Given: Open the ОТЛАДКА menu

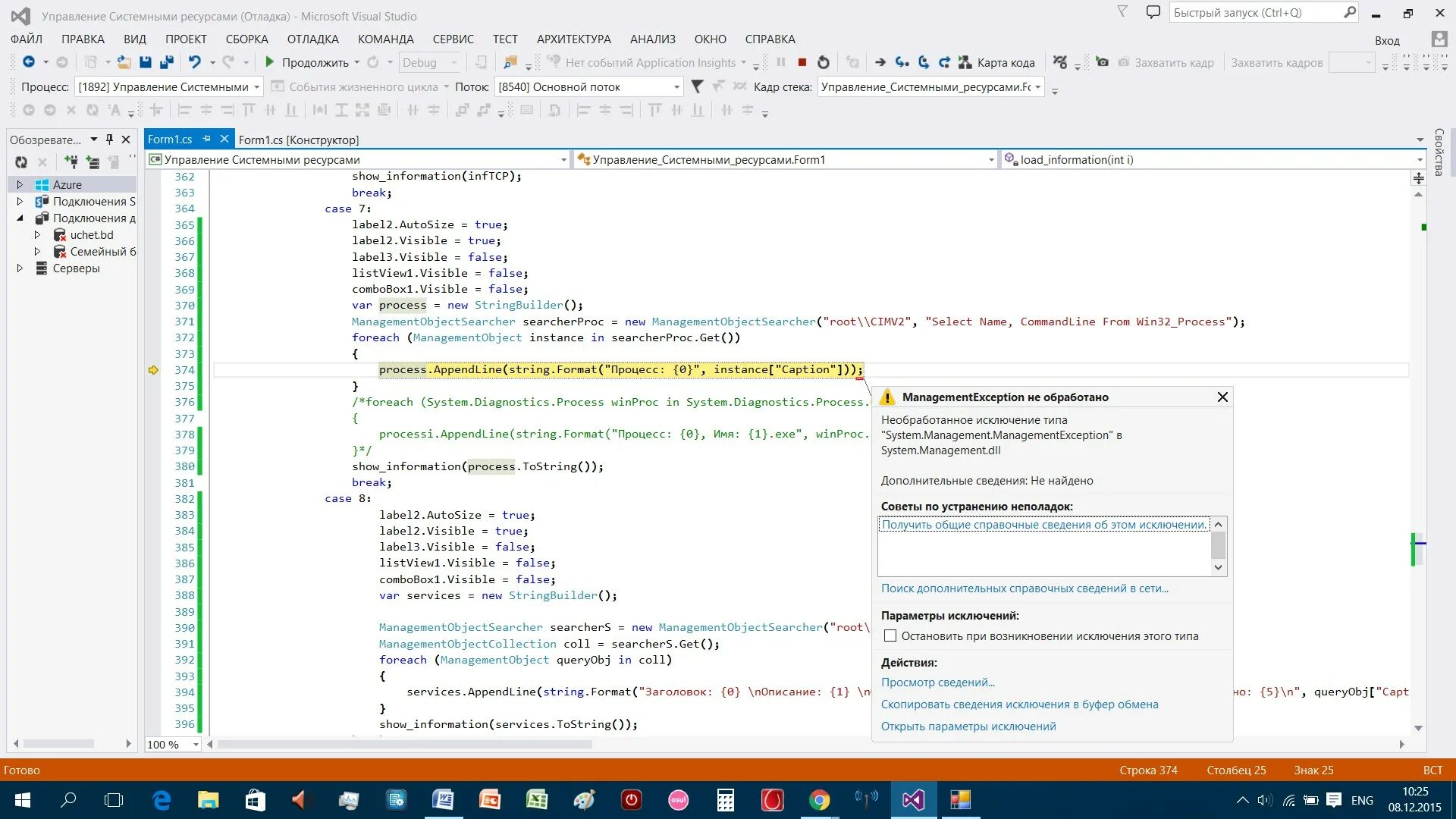Looking at the screenshot, I should pos(312,39).
